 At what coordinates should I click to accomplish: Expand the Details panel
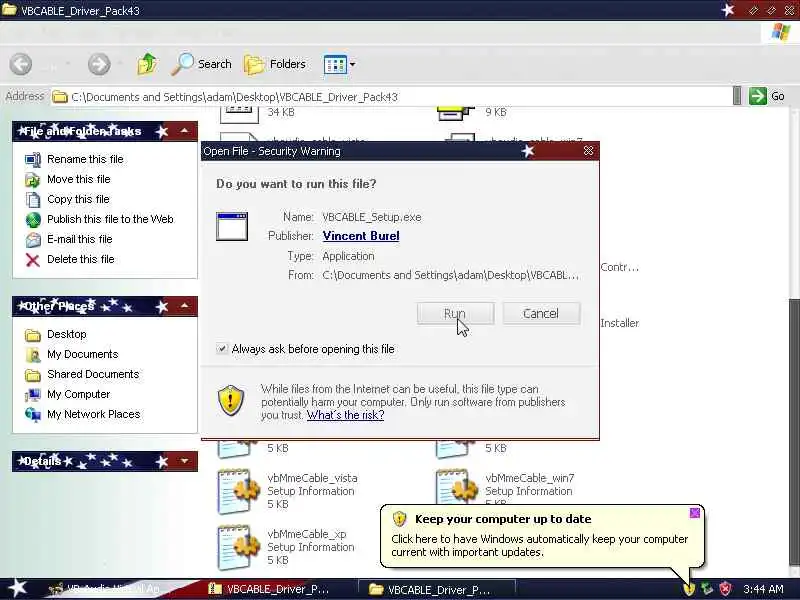(184, 461)
